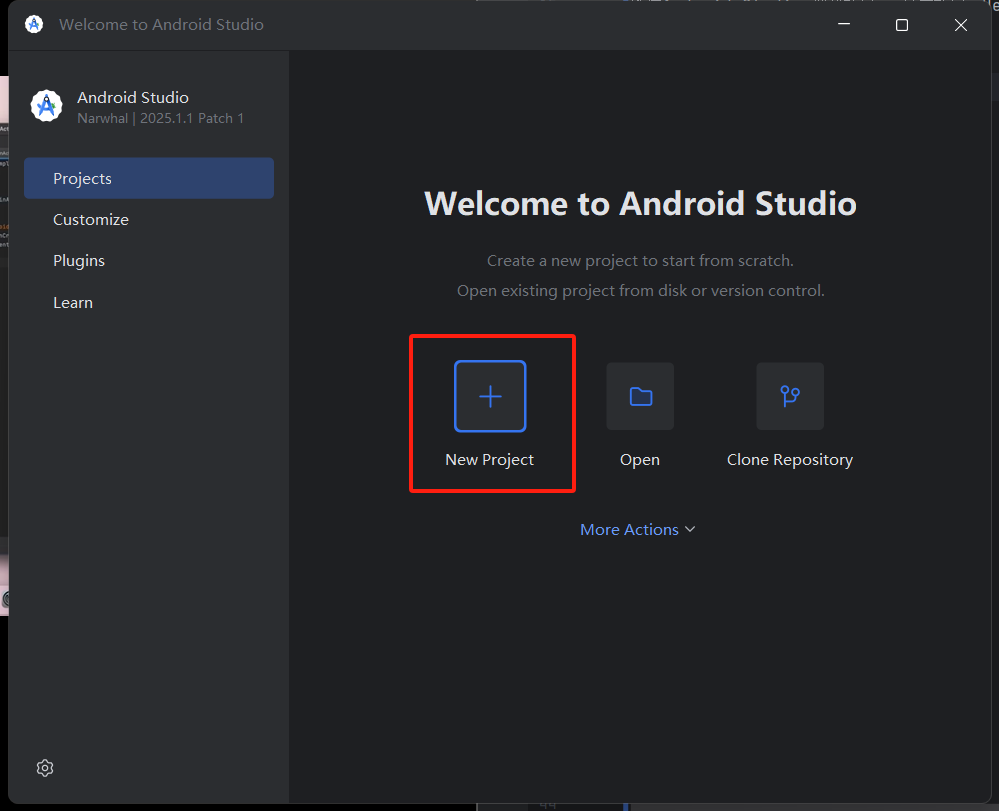
Task: Click the Clone Repository text label
Action: pos(790,460)
